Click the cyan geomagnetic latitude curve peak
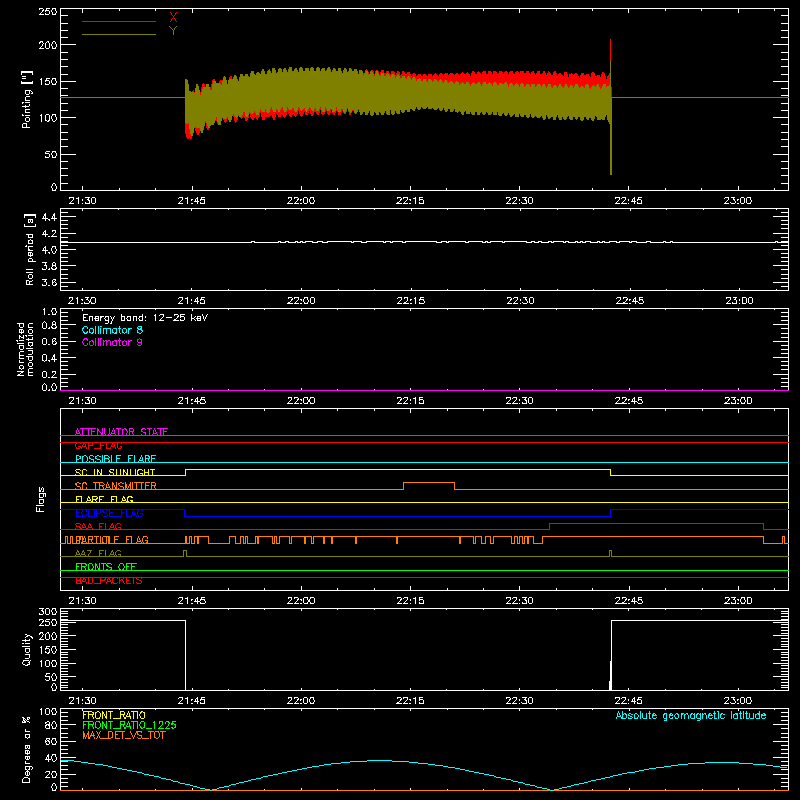Viewport: 800px width, 800px height. coord(377,761)
